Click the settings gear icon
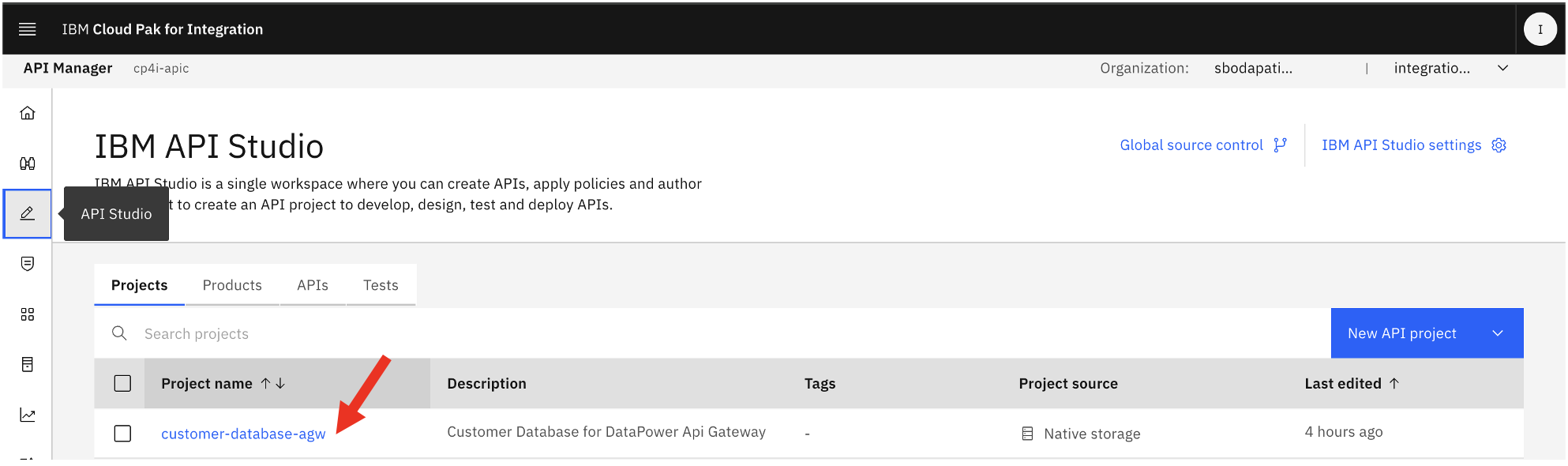 point(1499,145)
